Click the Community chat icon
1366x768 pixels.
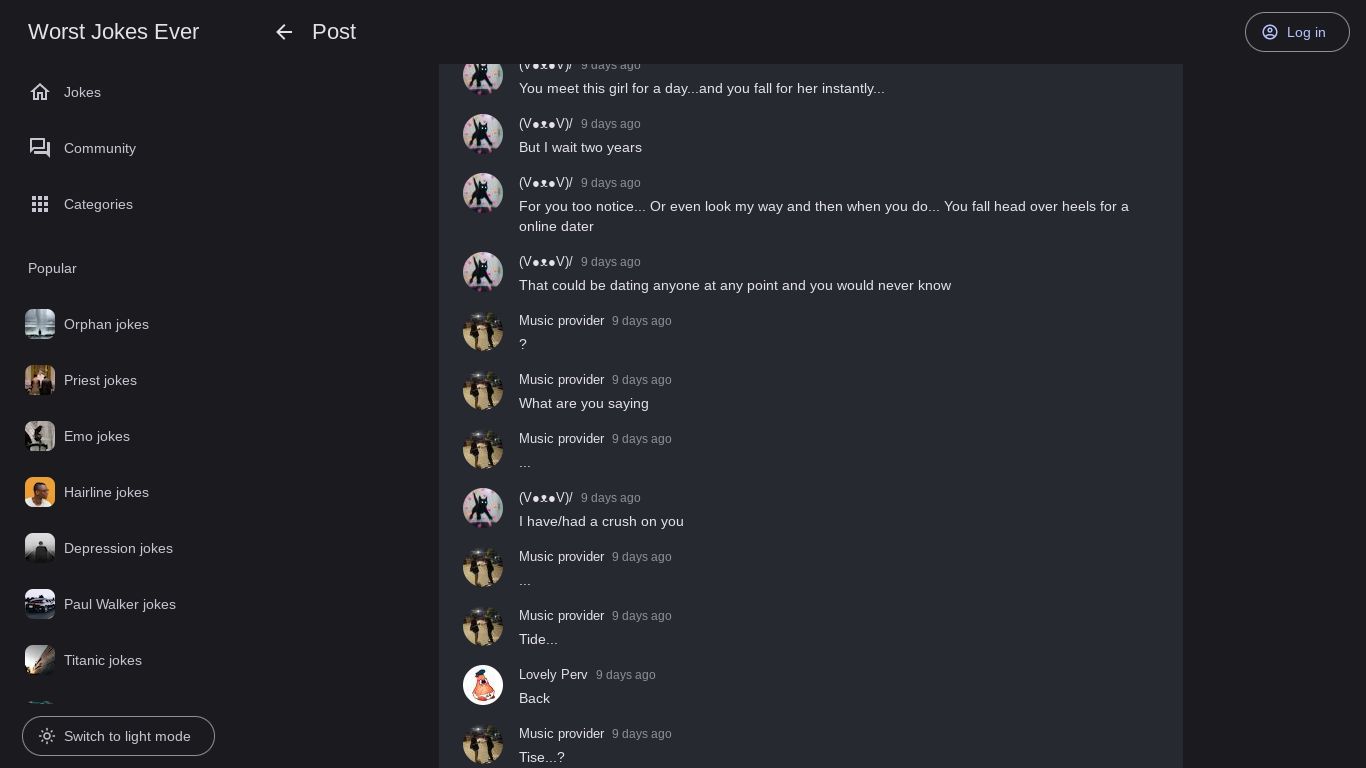(x=40, y=148)
